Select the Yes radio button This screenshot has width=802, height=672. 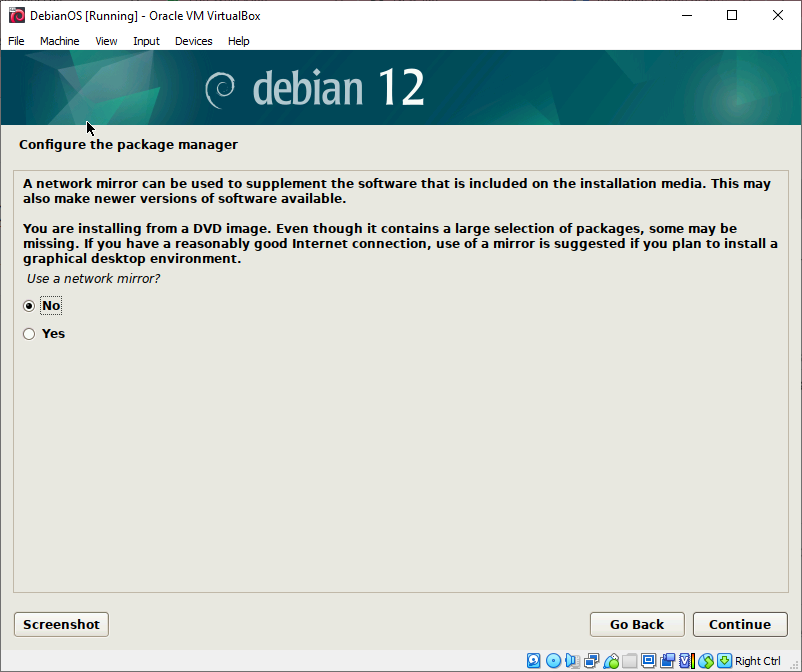click(29, 334)
